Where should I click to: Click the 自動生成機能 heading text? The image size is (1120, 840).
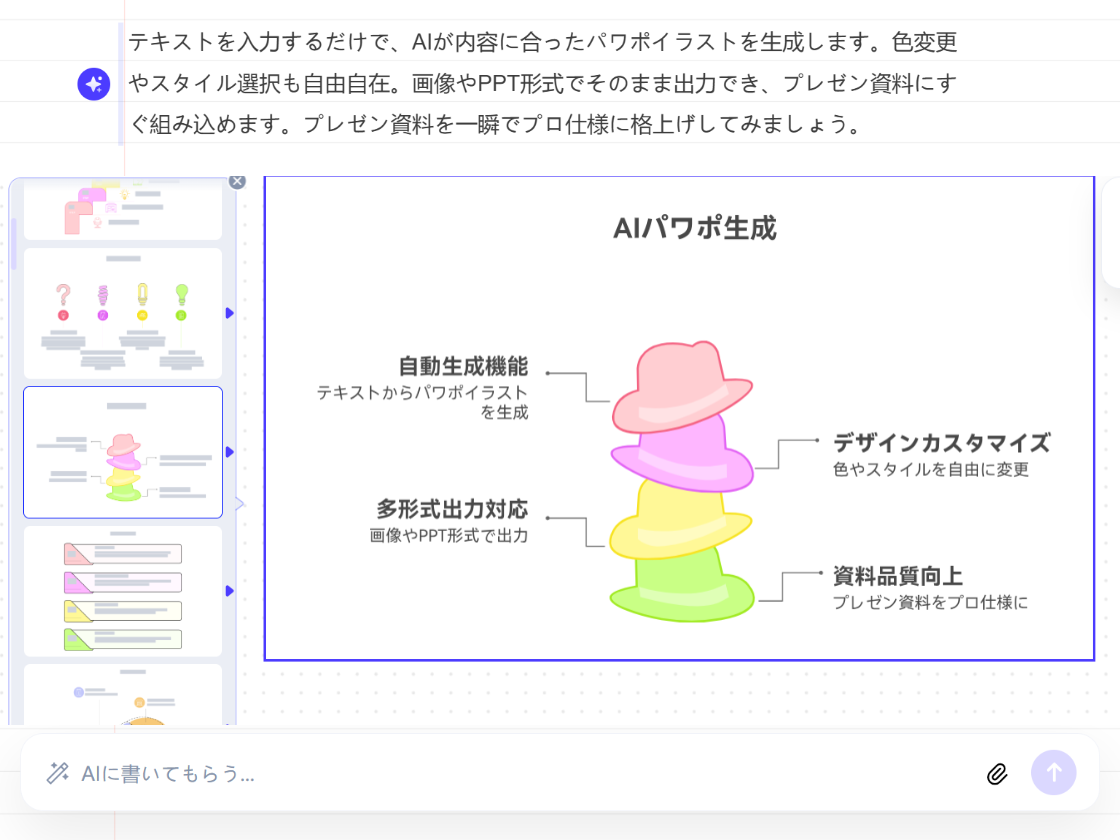click(463, 367)
